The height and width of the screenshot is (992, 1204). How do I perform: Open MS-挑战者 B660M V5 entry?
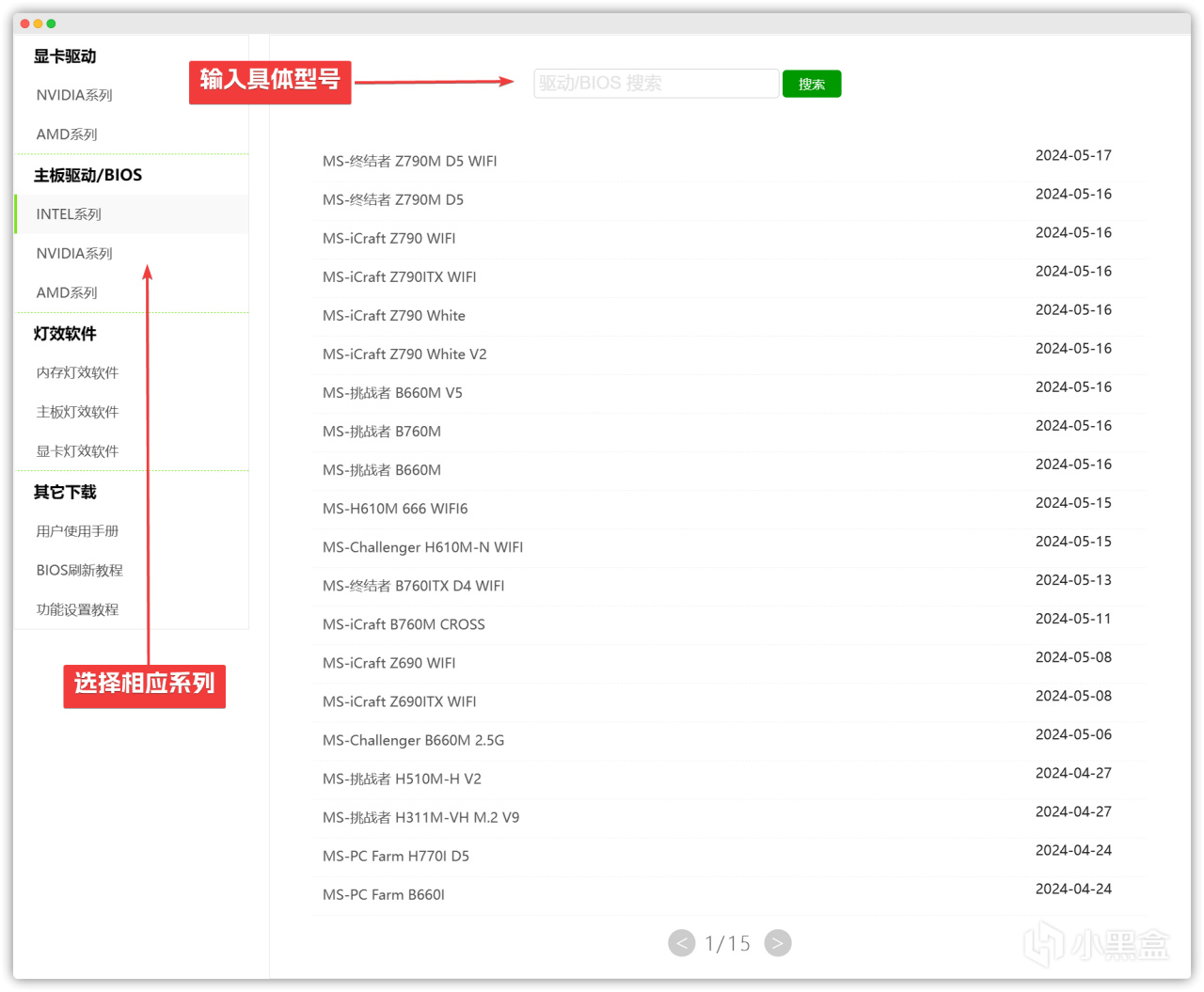(392, 393)
